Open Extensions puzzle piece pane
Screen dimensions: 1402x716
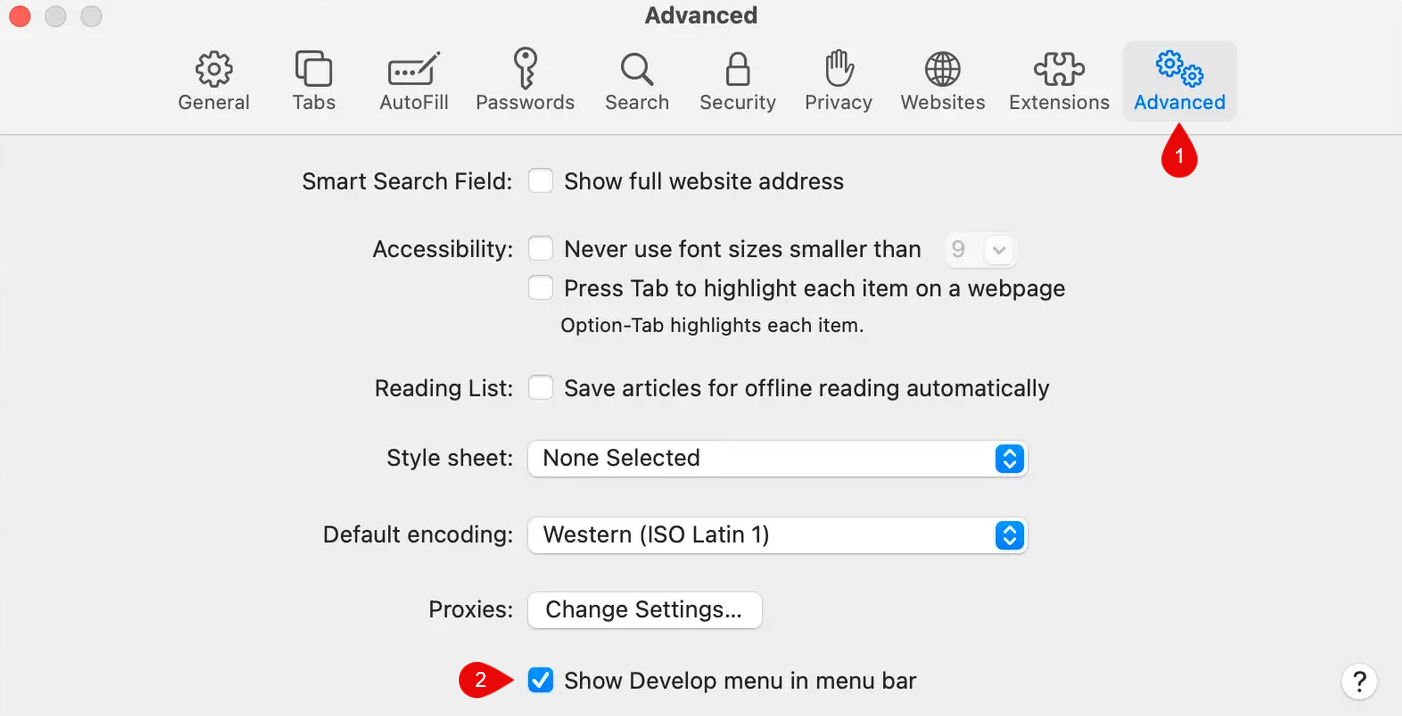pos(1059,82)
